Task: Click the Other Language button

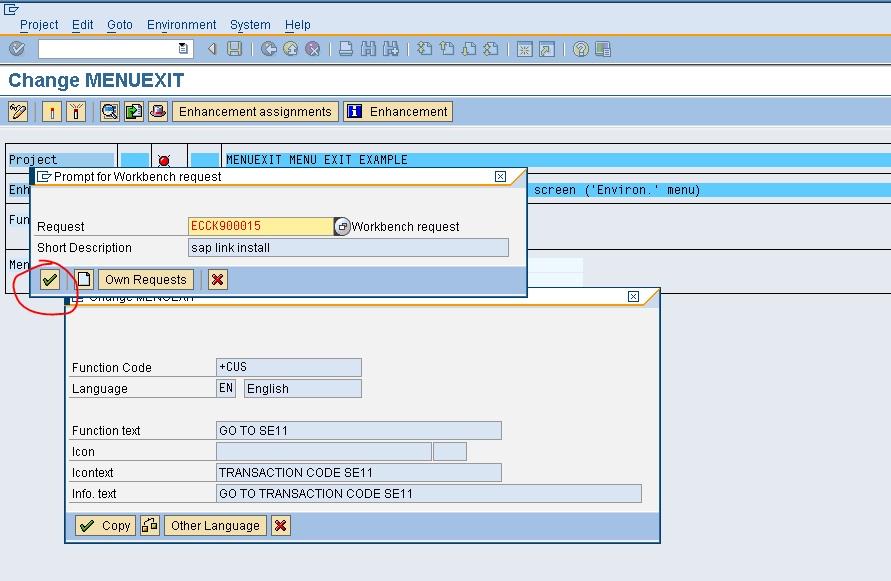Action: point(214,525)
